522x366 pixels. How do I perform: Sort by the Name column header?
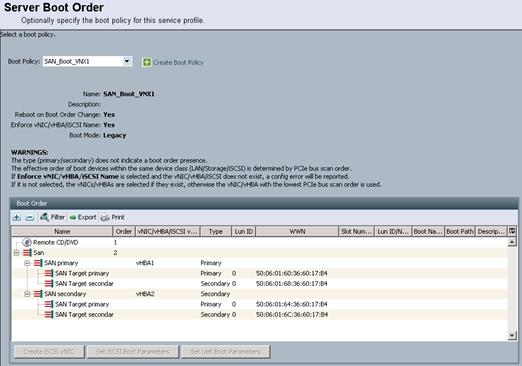(x=62, y=231)
